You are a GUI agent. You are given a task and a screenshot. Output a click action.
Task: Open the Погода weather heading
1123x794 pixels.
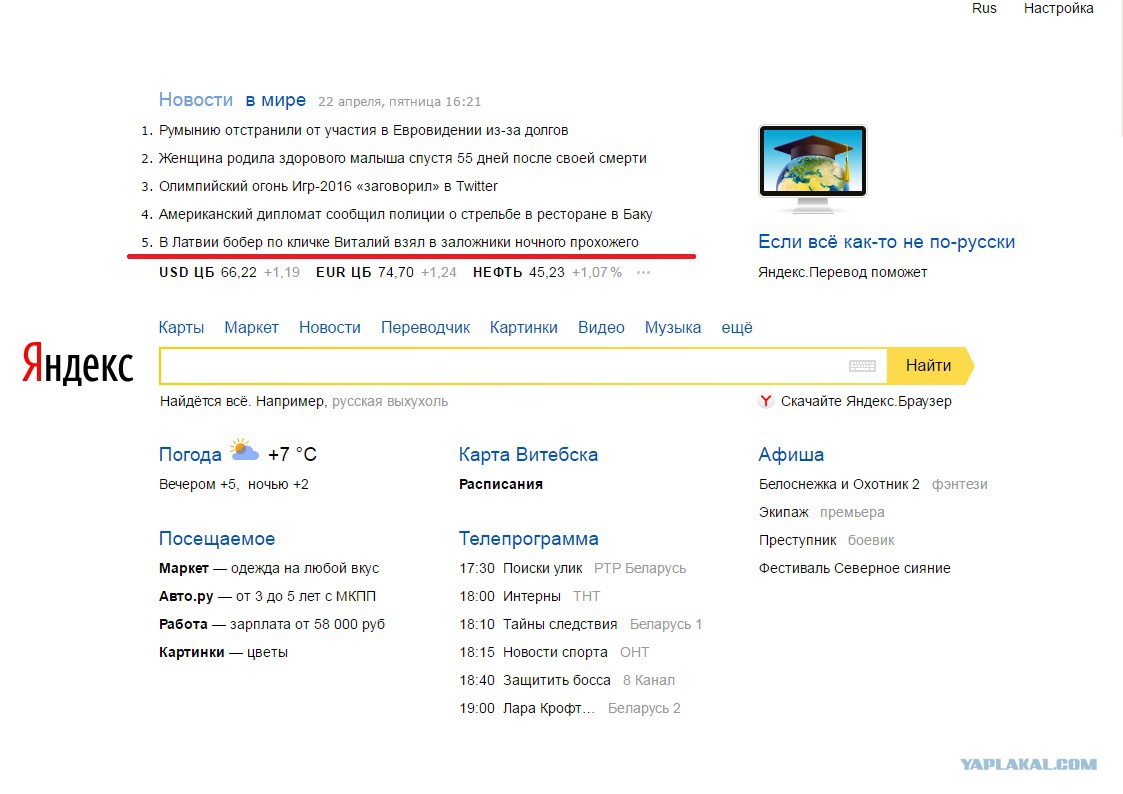tap(190, 455)
